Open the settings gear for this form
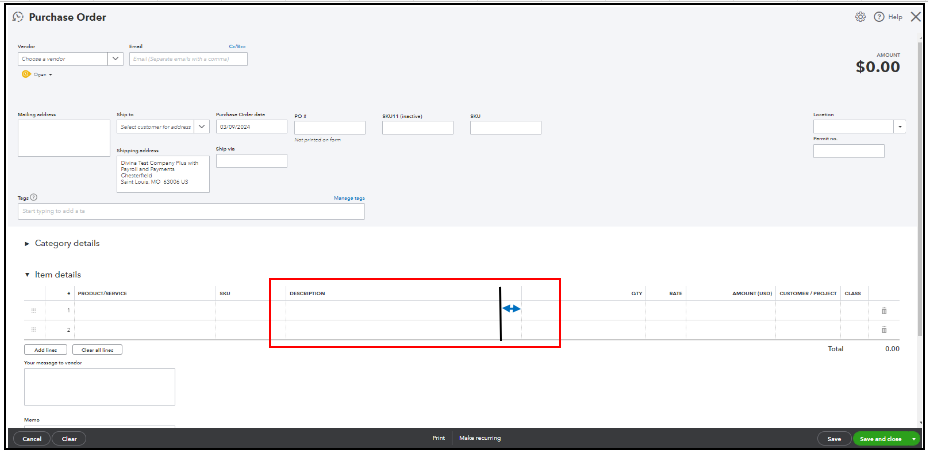 860,17
